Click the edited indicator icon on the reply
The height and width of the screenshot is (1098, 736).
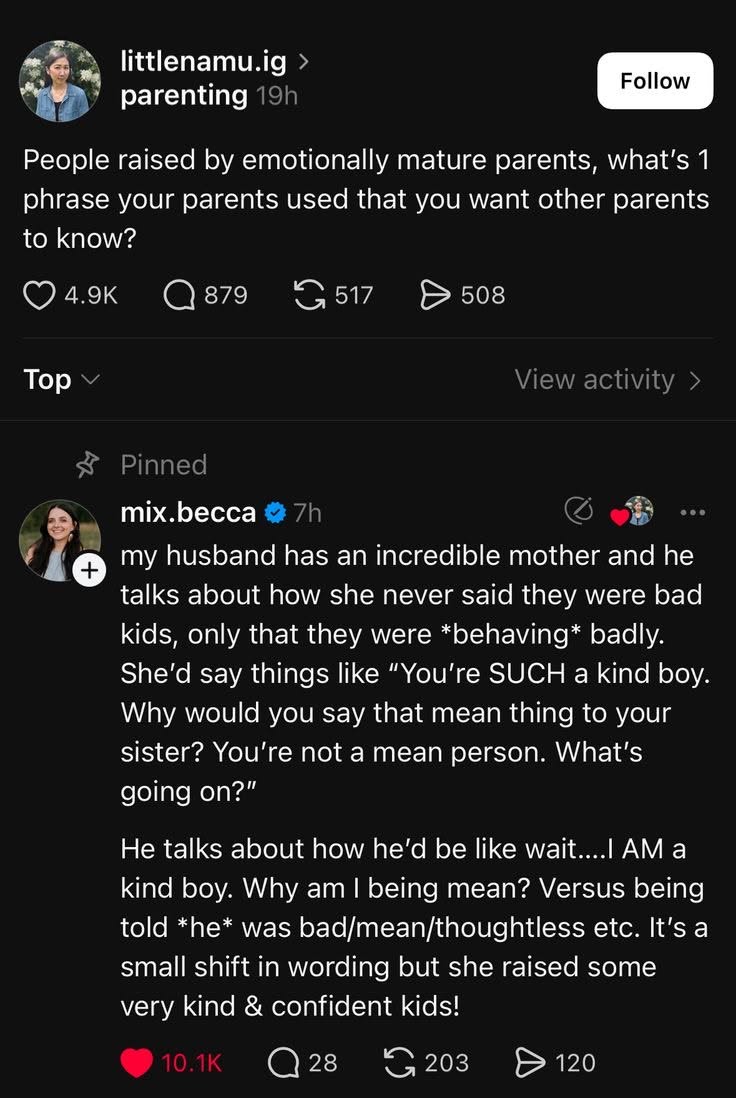[x=578, y=512]
